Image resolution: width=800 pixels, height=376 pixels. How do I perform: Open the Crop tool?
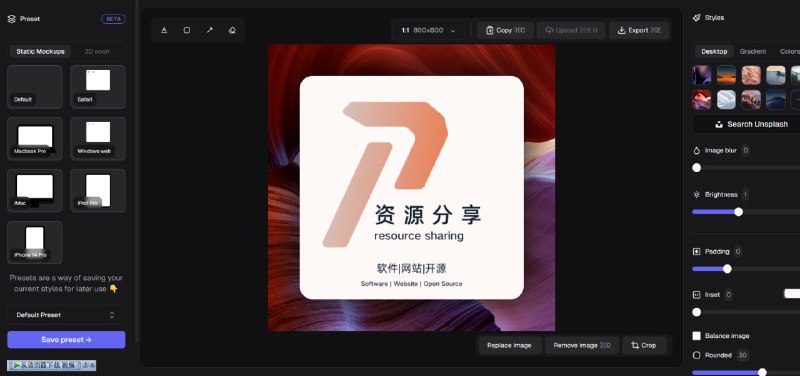click(x=644, y=345)
